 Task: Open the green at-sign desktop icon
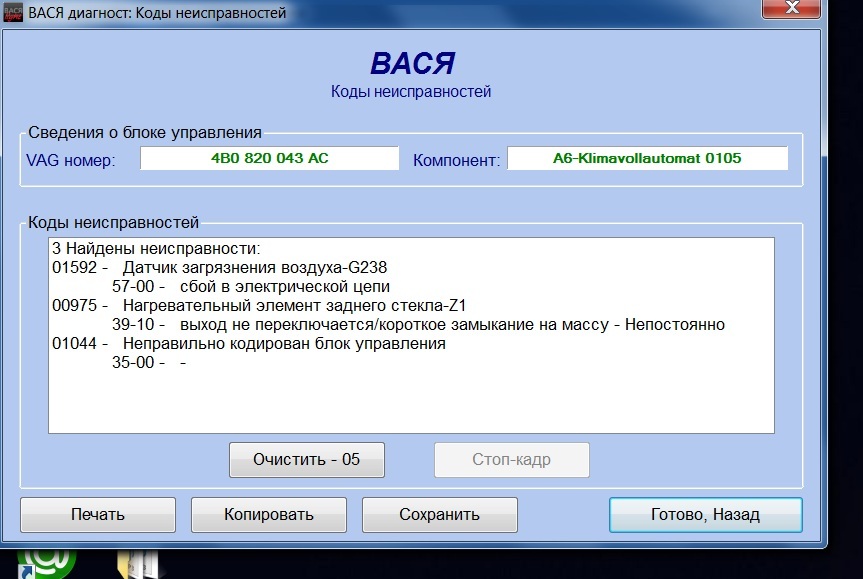point(46,564)
